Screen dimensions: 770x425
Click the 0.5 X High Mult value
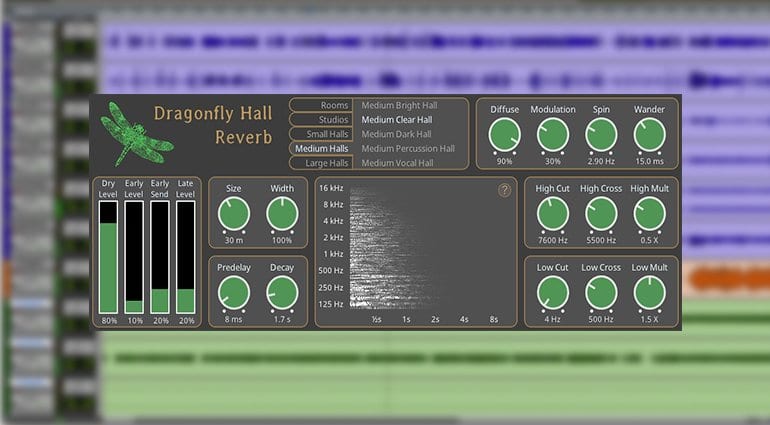click(649, 240)
